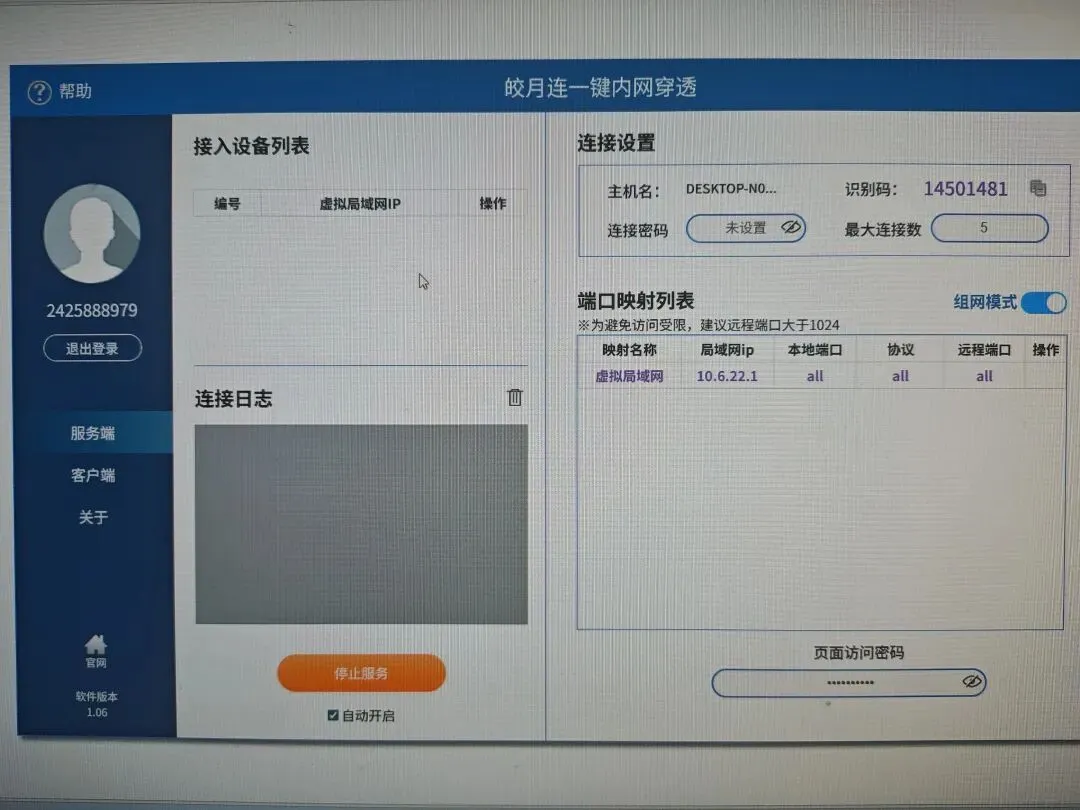Click account number 2425888979
Screen dimensions: 1080x810
tap(92, 311)
